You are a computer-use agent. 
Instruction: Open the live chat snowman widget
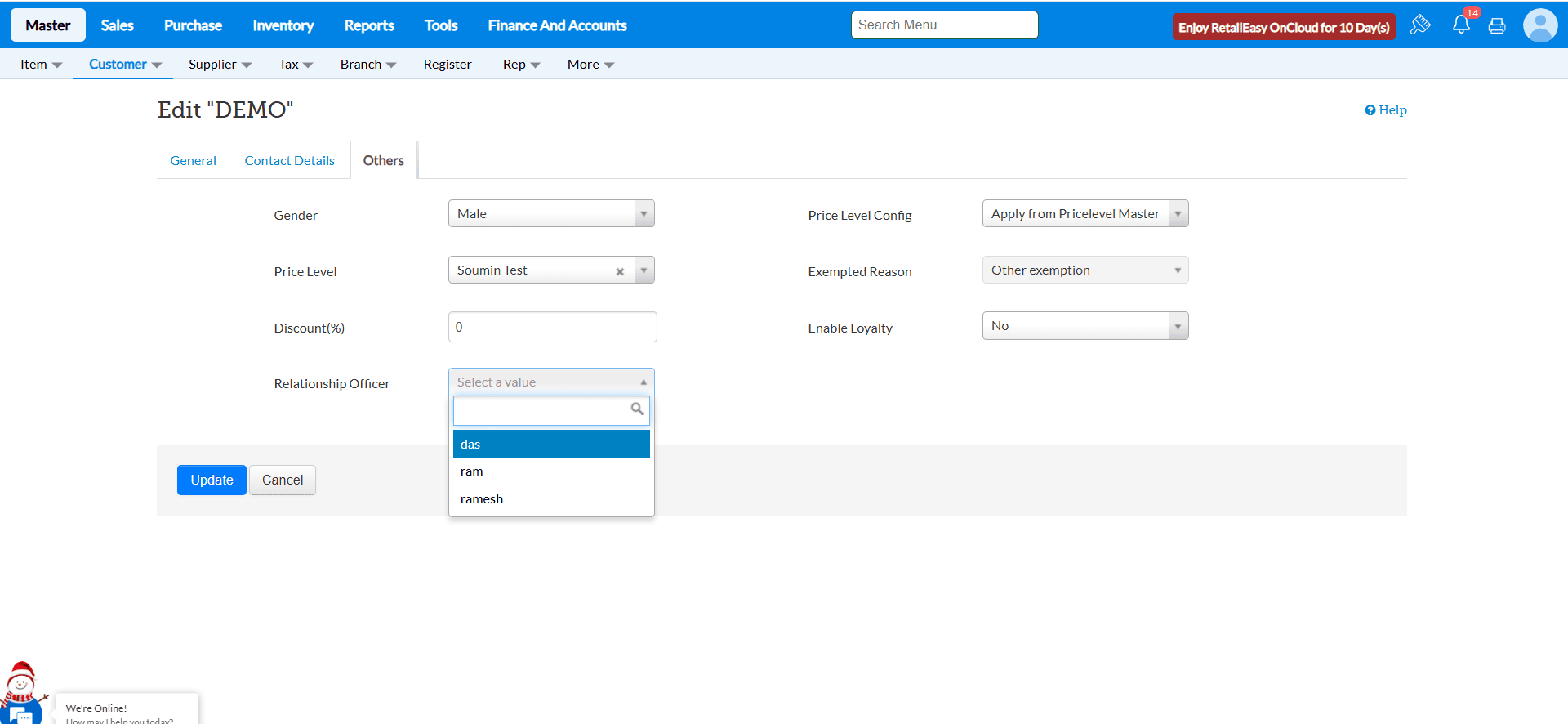click(x=22, y=695)
